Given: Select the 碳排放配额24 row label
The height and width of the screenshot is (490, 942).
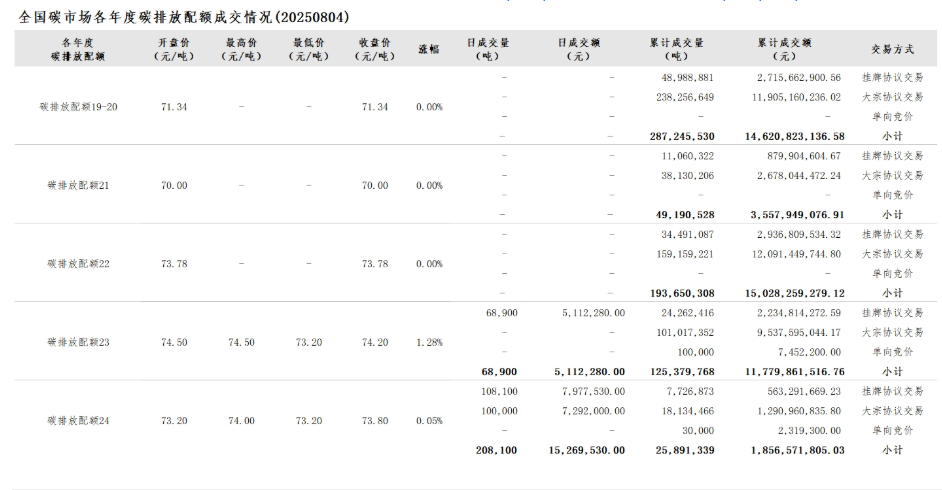Looking at the screenshot, I should pos(78,420).
